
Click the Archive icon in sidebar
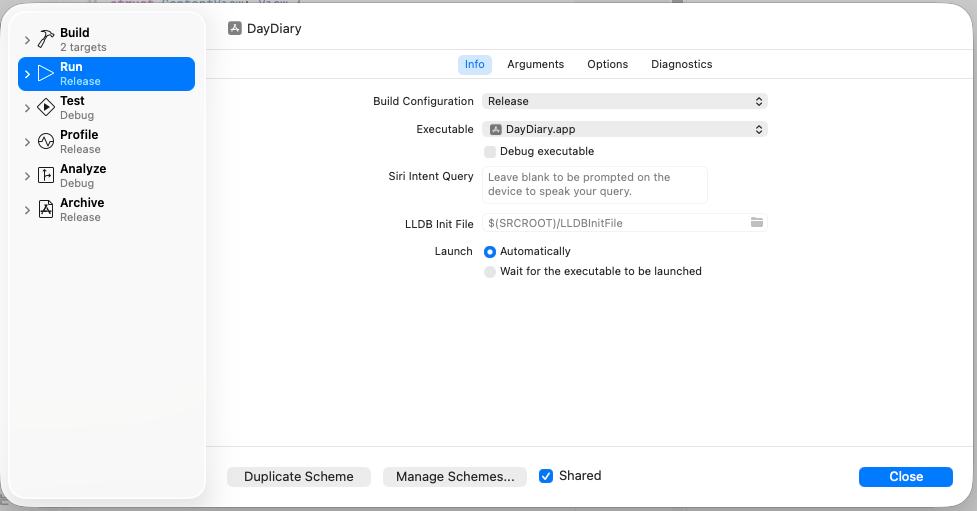click(x=46, y=210)
